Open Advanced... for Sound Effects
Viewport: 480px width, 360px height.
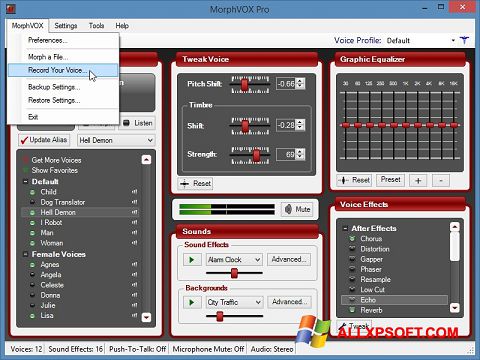pos(289,259)
